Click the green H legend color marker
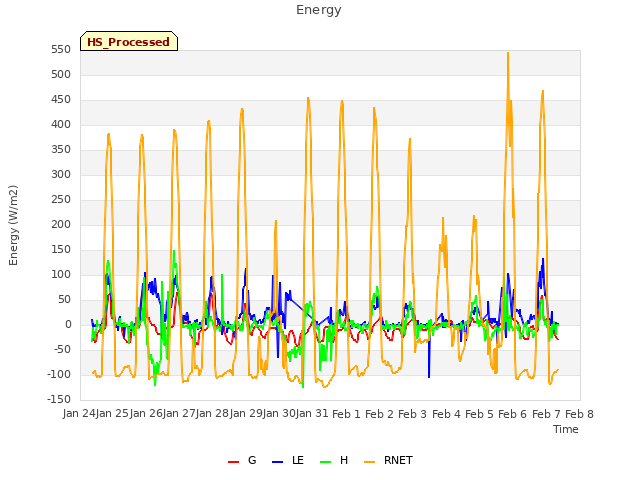 326,462
